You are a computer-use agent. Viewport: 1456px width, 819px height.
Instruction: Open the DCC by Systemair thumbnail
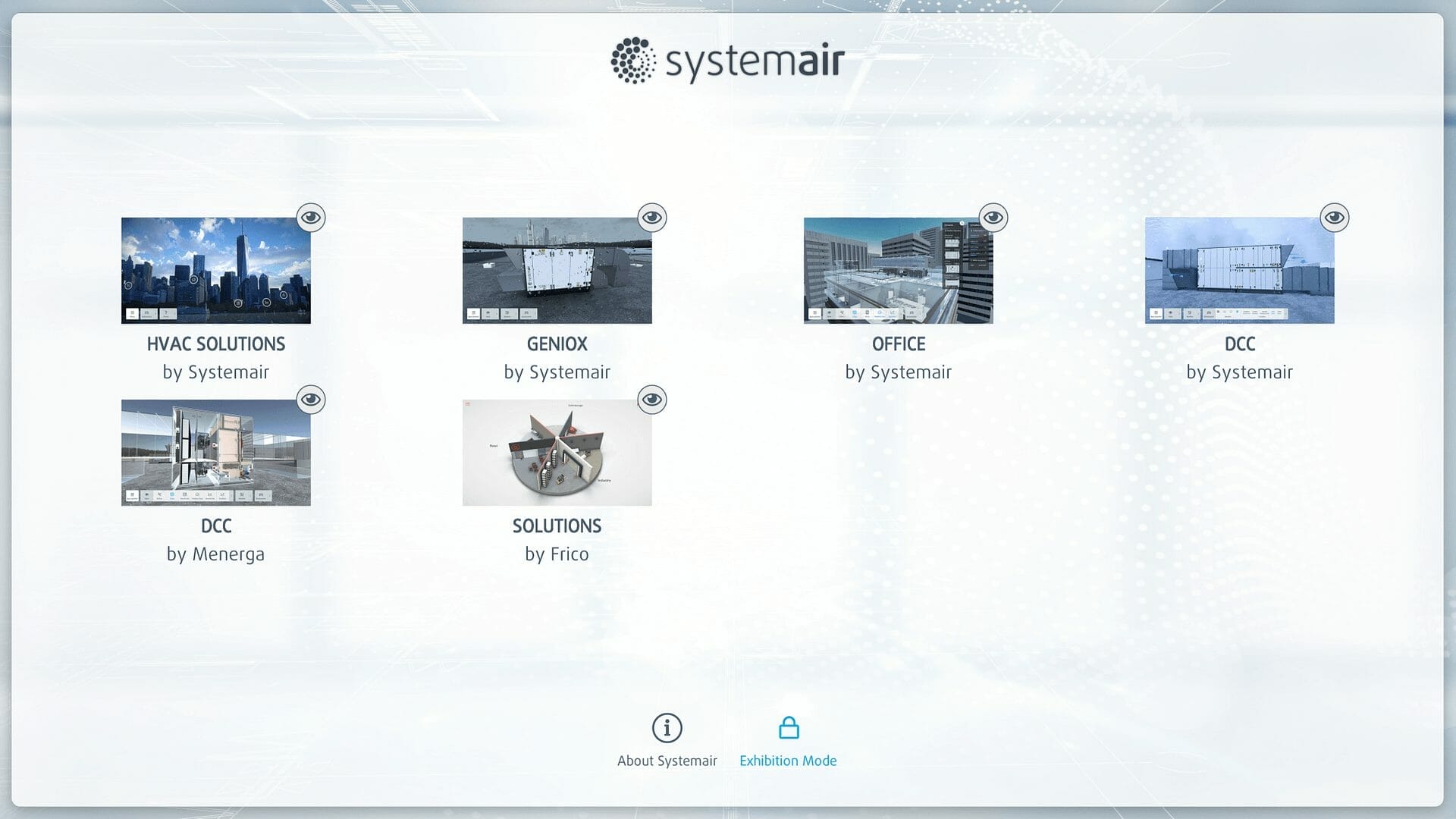(1239, 270)
